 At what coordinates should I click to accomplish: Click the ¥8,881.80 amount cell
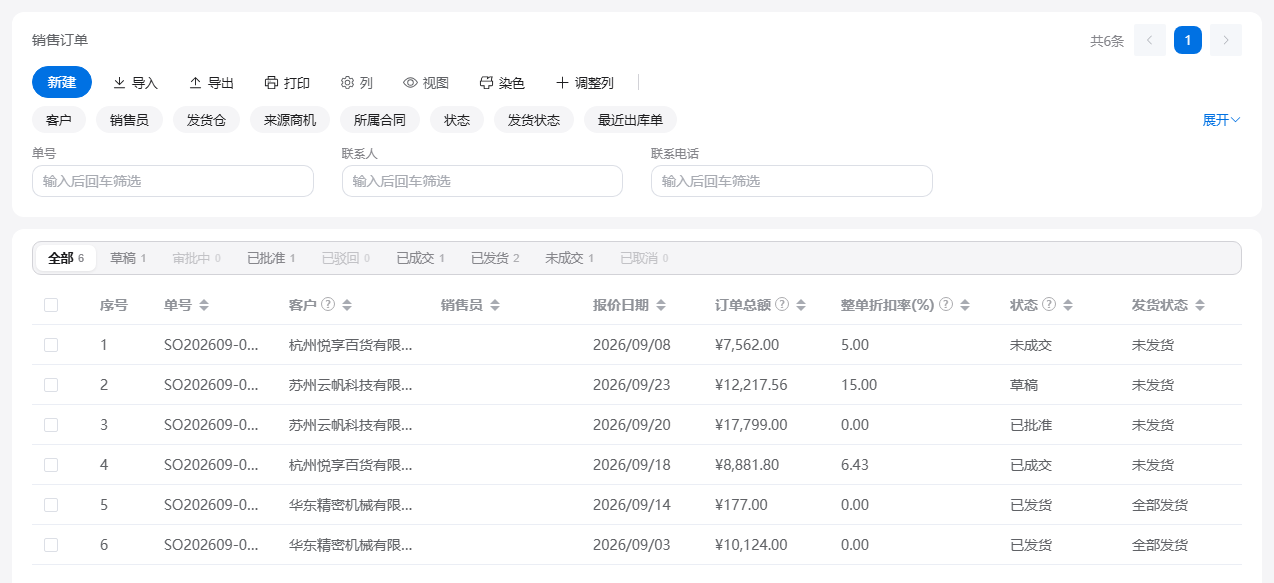point(747,465)
